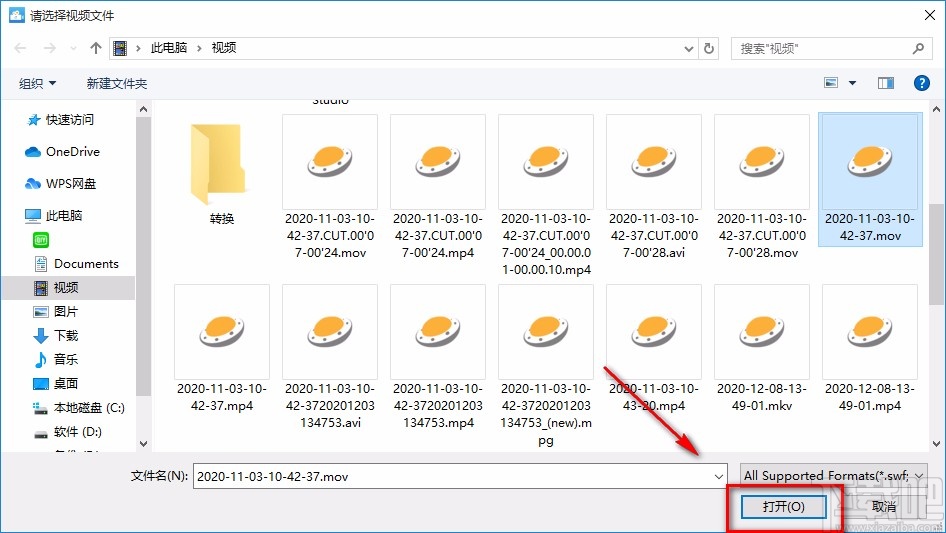
Task: Expand the filename history dropdown arrow
Action: pyautogui.click(x=719, y=476)
